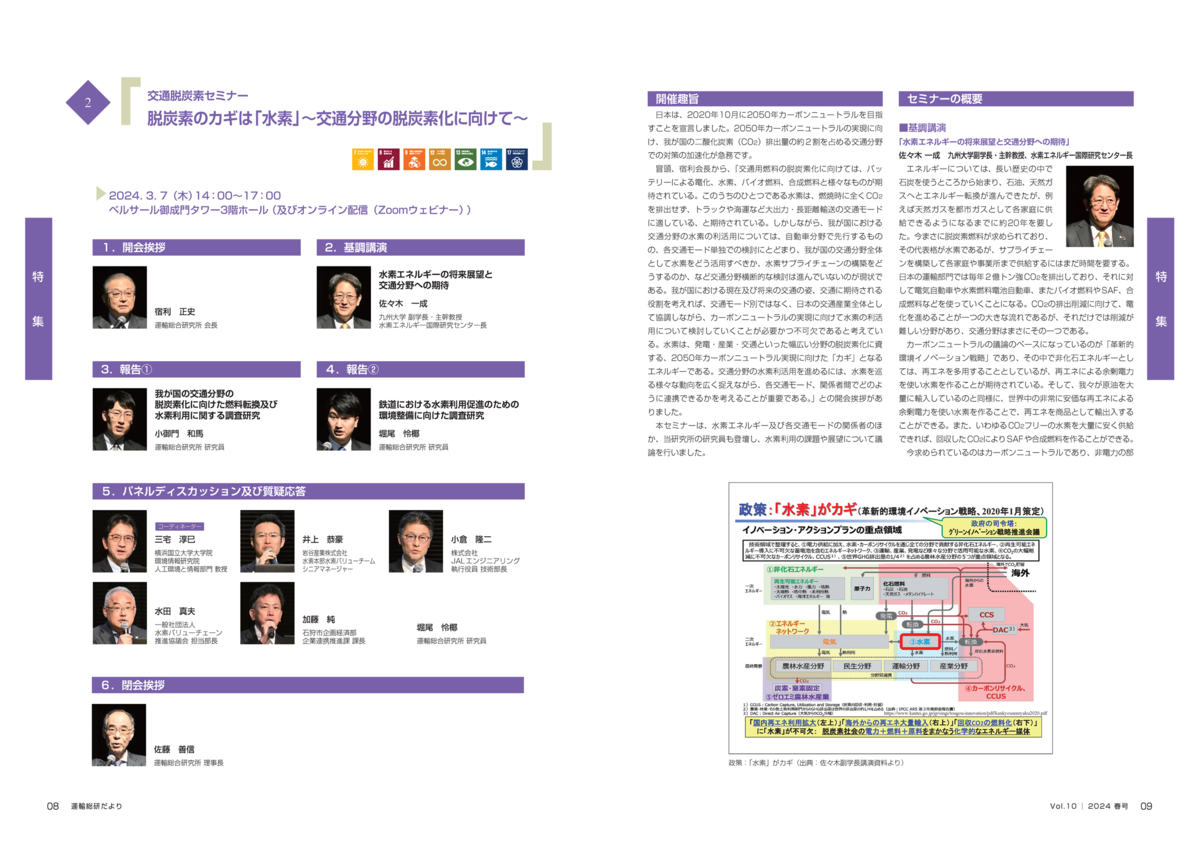
Task: Select the speaker photo under 報告② heading
Action: point(344,420)
